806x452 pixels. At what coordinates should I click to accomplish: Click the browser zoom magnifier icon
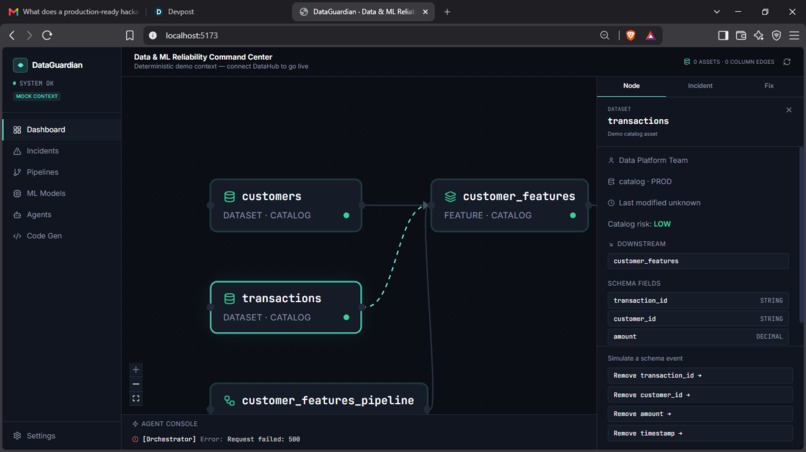coord(604,35)
